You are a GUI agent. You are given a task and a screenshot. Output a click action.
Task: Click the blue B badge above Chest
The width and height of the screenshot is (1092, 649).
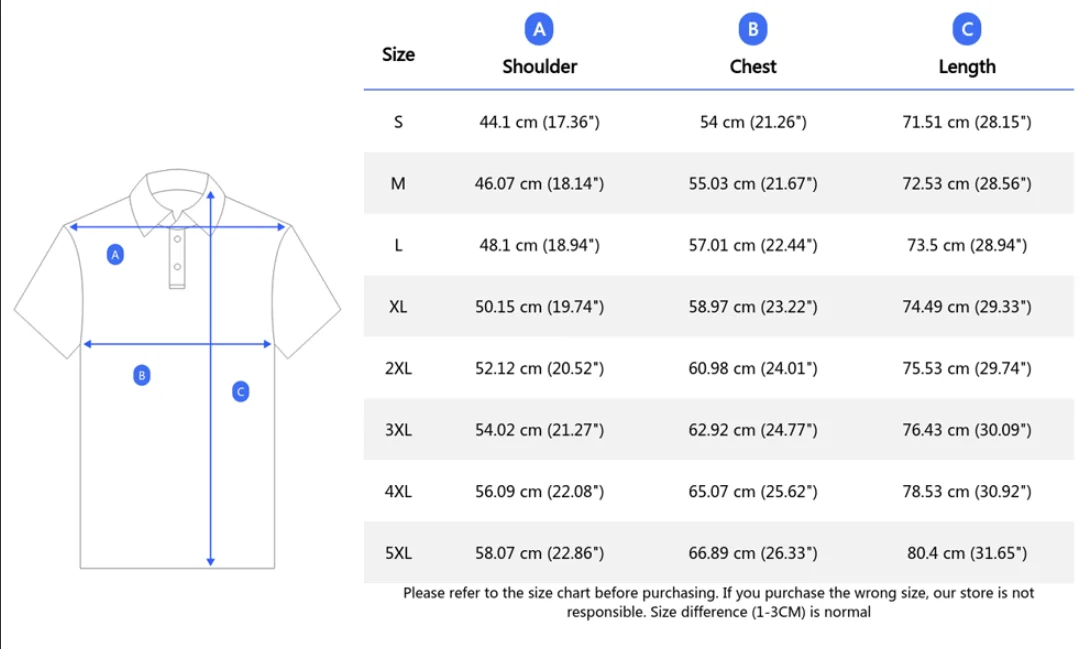point(753,29)
